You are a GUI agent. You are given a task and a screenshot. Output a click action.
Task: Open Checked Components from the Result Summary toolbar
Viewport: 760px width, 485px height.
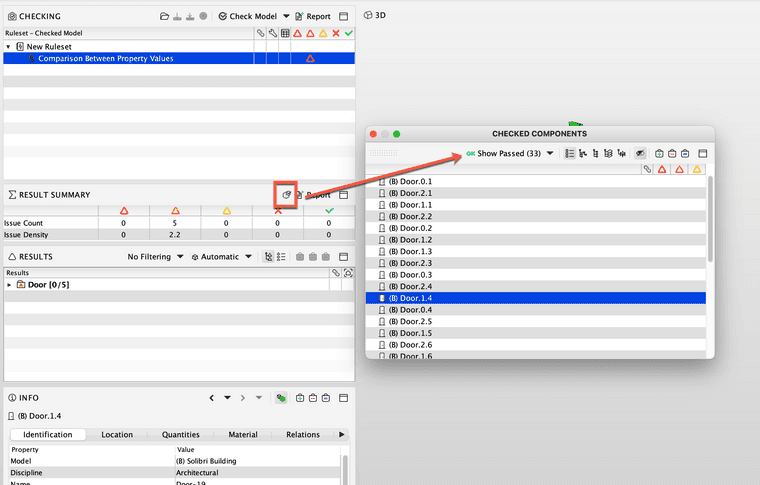coord(286,195)
